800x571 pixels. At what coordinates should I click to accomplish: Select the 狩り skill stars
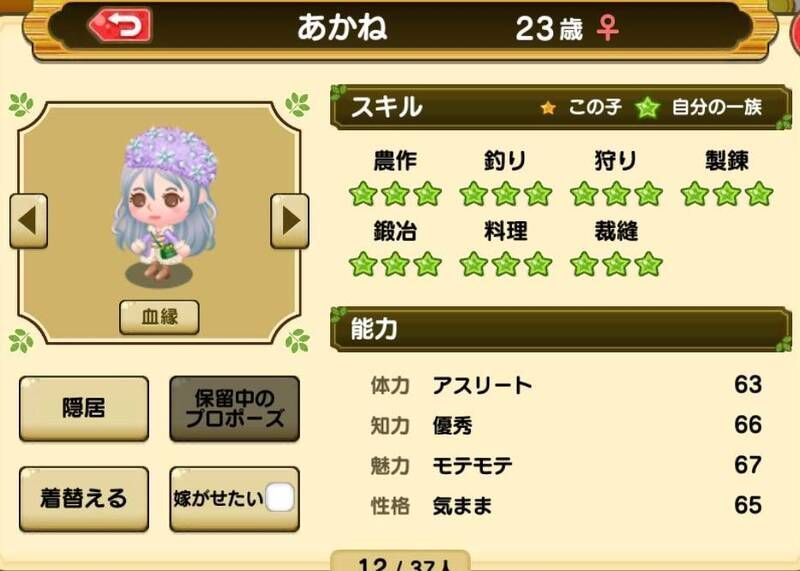coord(616,194)
